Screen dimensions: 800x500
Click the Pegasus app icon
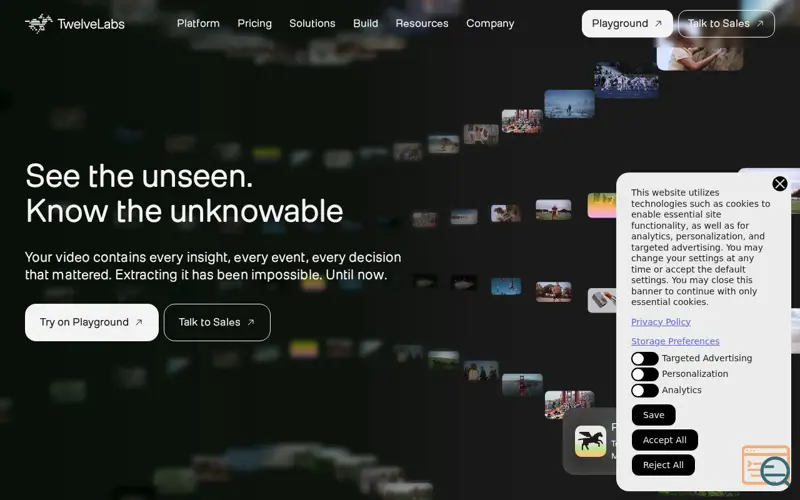[x=590, y=441]
